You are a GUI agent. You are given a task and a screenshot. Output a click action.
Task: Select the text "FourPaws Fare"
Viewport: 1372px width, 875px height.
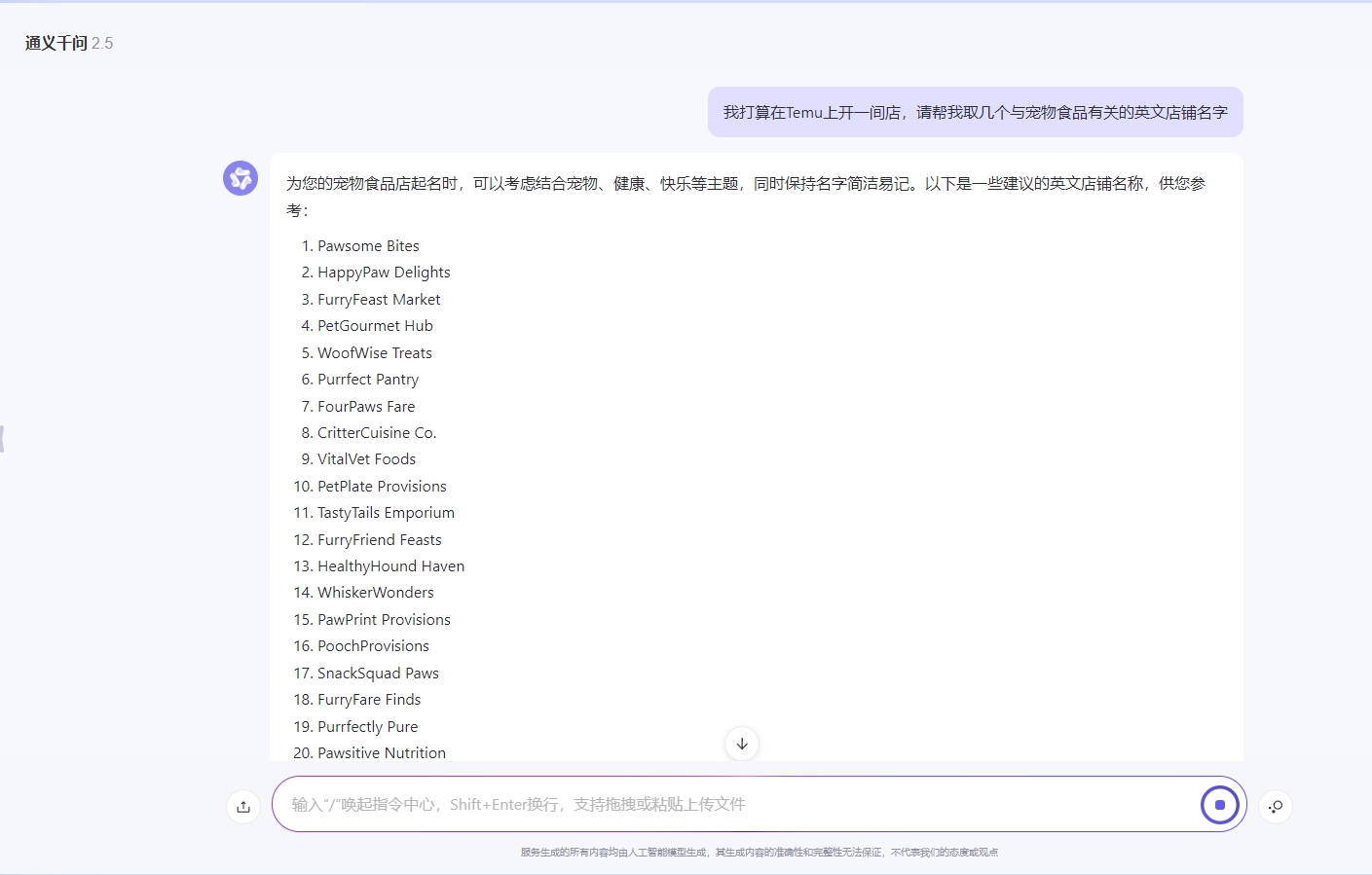tap(366, 407)
